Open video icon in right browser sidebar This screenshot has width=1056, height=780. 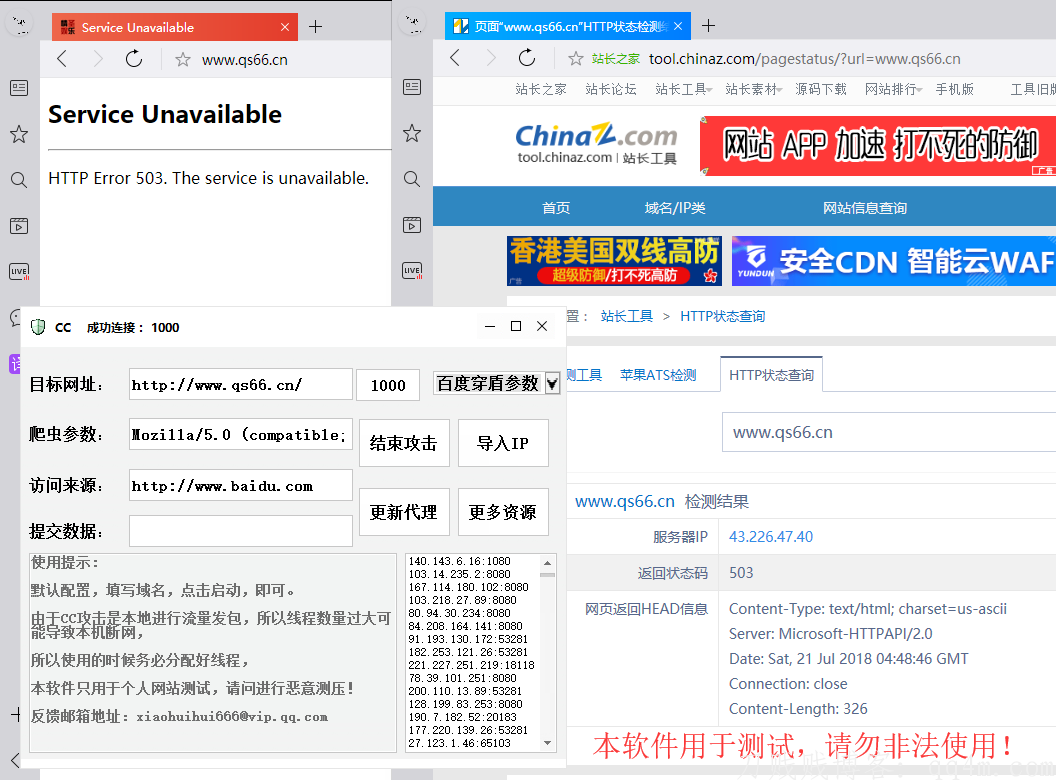point(411,224)
